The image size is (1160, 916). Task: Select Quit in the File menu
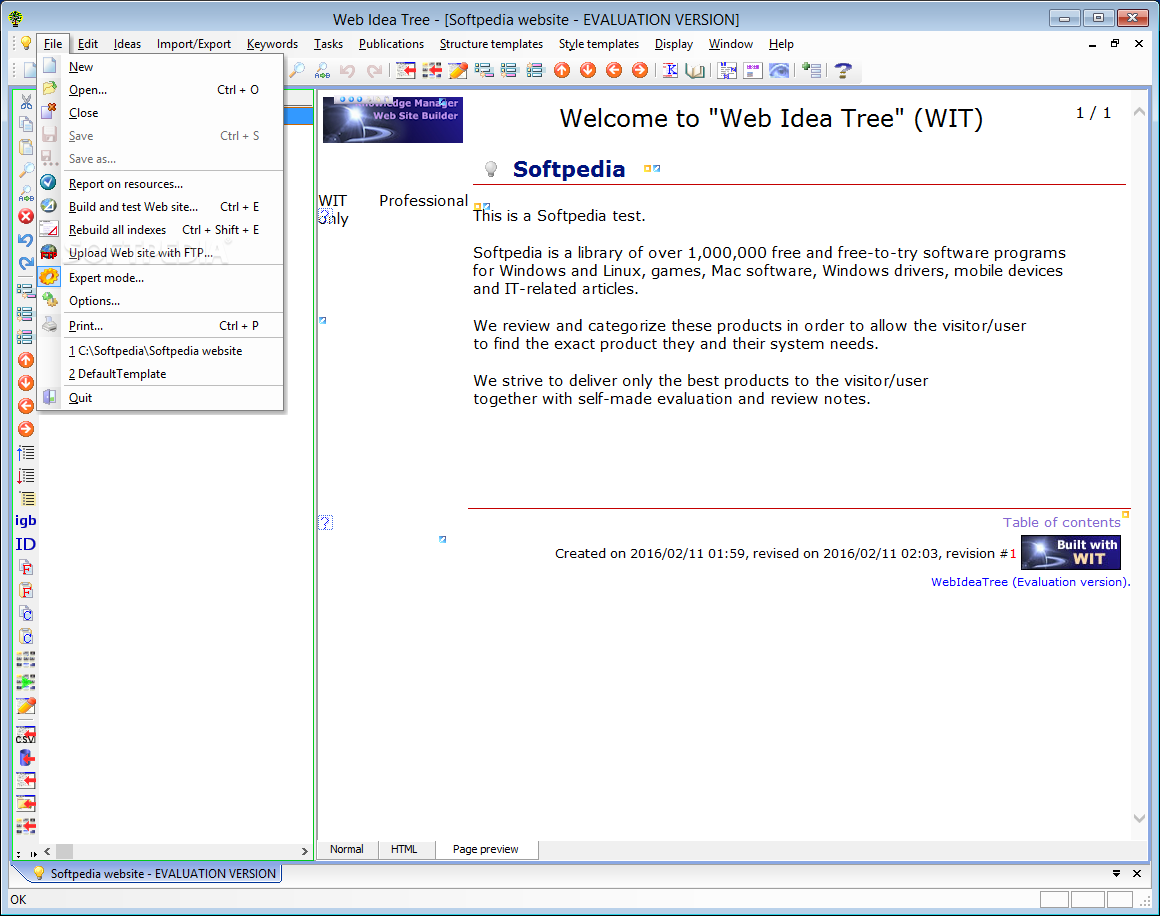tap(161, 397)
